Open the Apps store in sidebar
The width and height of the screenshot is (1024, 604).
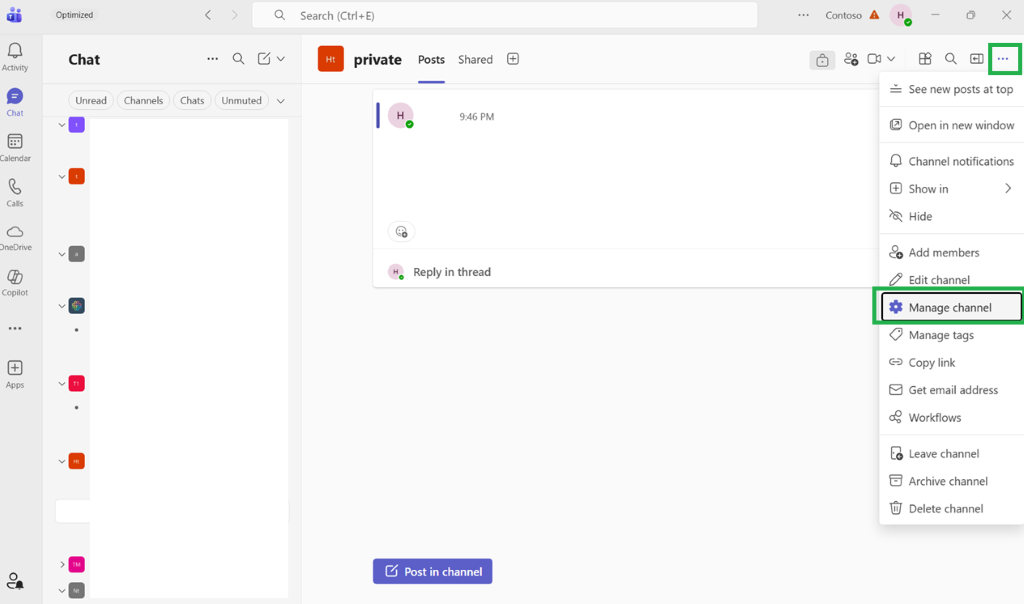pos(14,374)
